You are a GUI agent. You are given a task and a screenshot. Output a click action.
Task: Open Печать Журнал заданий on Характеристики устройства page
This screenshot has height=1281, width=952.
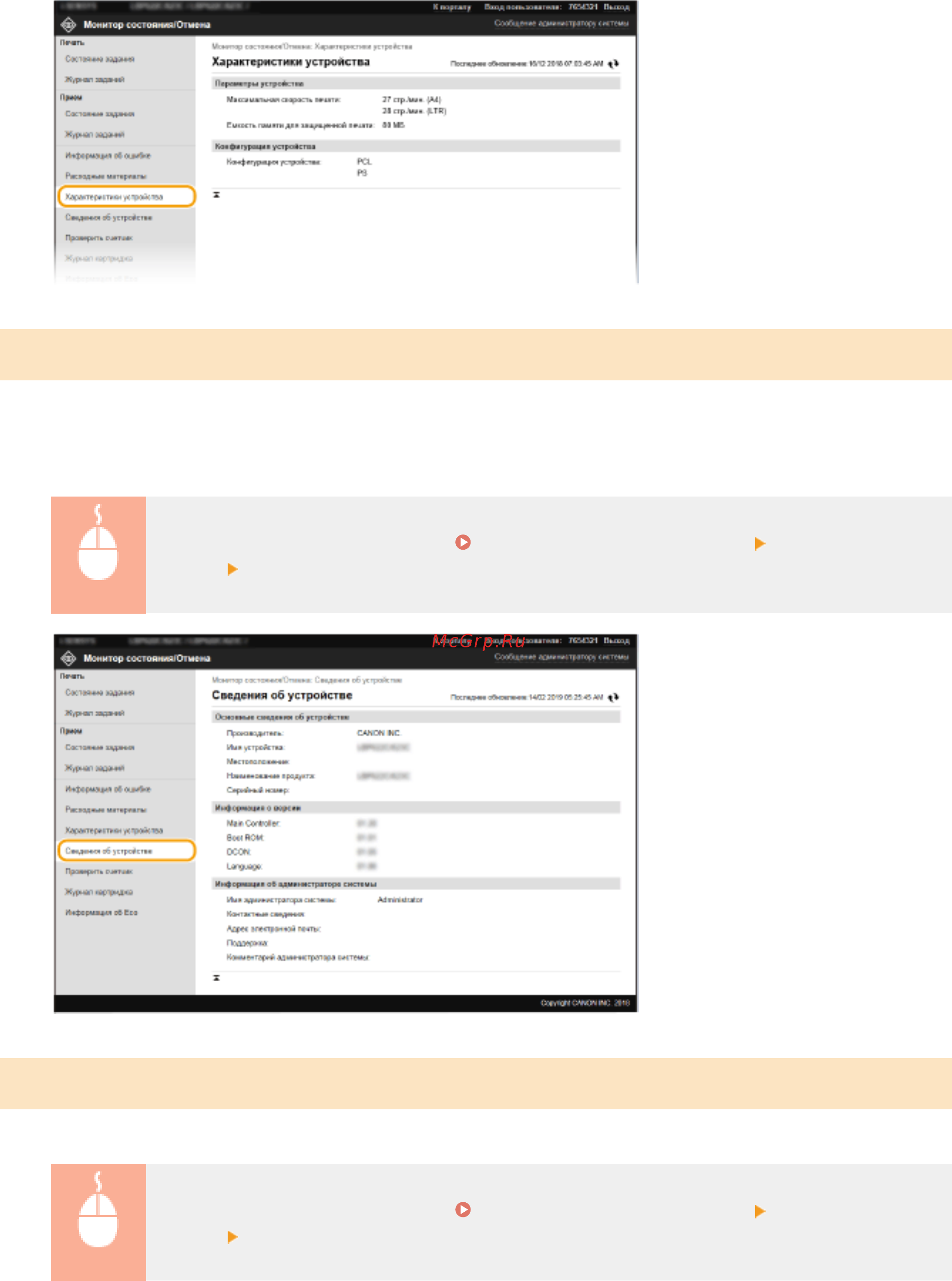[x=94, y=80]
